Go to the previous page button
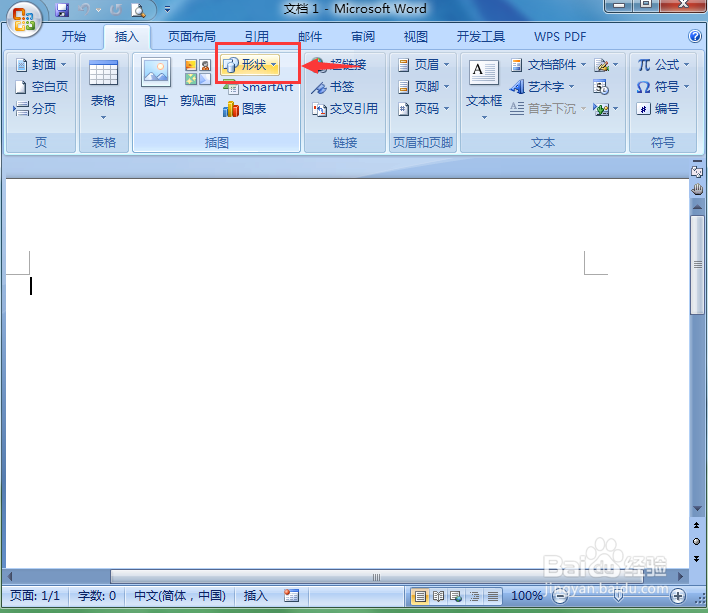Screen dimensions: 708x613 (x=697, y=525)
